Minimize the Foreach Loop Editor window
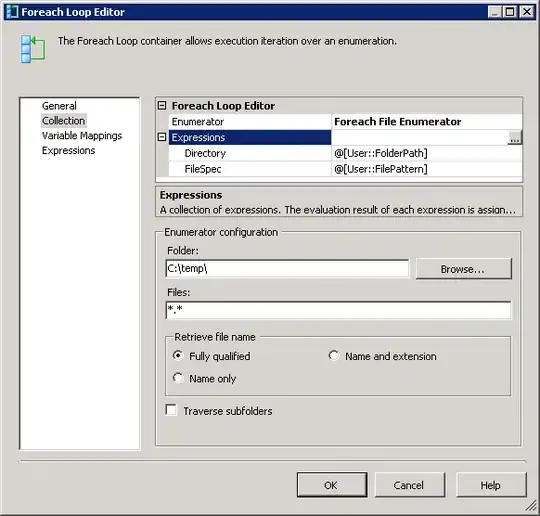Screen dimensions: 540x516 click(x=495, y=12)
